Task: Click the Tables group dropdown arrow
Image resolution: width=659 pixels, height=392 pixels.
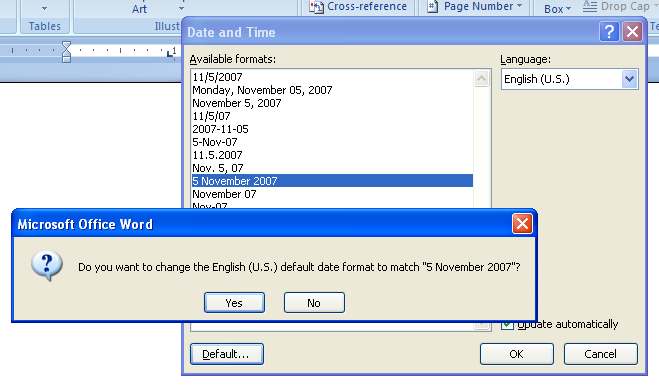Action: (45, 8)
